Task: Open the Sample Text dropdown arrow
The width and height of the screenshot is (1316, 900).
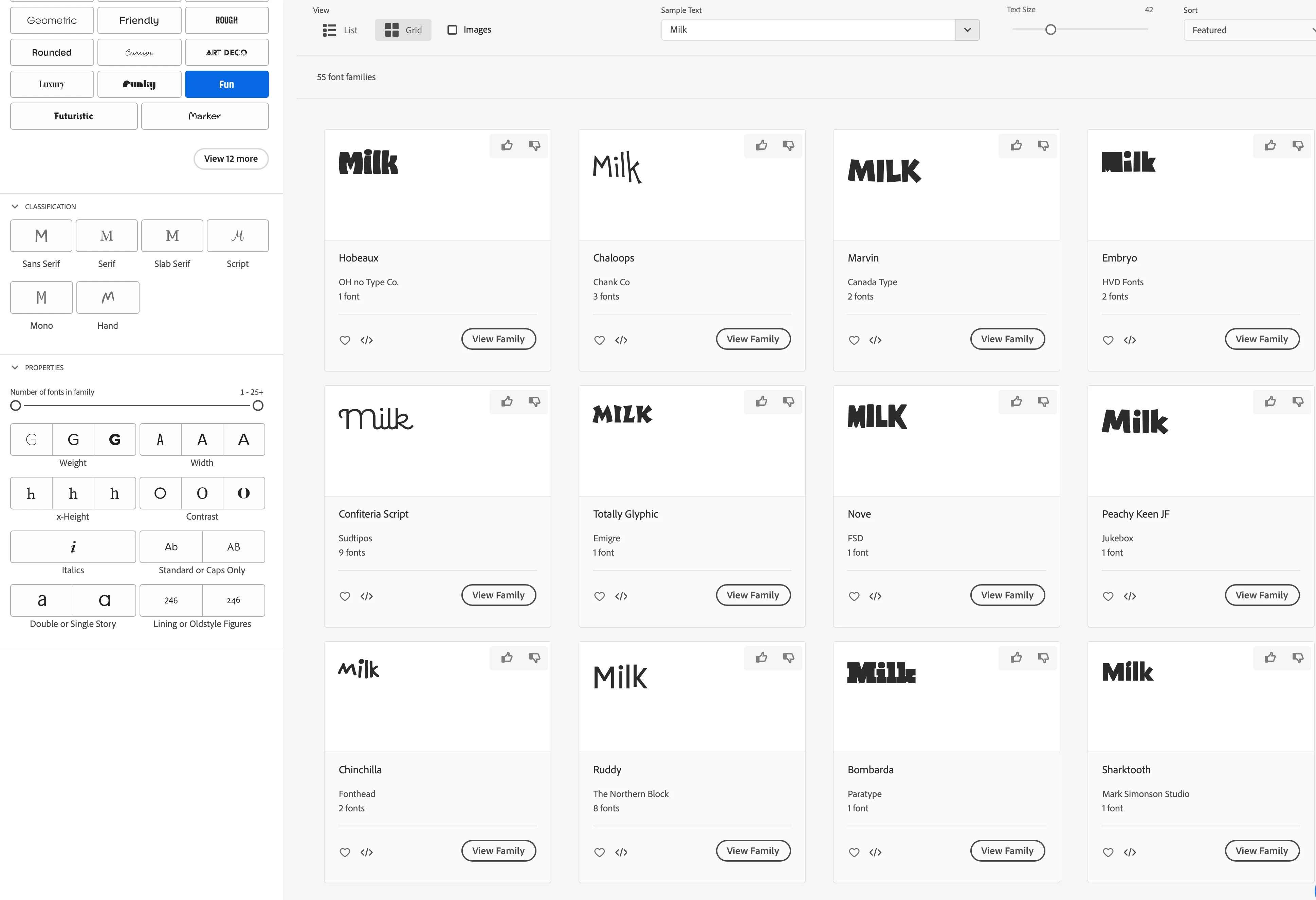Action: tap(967, 30)
